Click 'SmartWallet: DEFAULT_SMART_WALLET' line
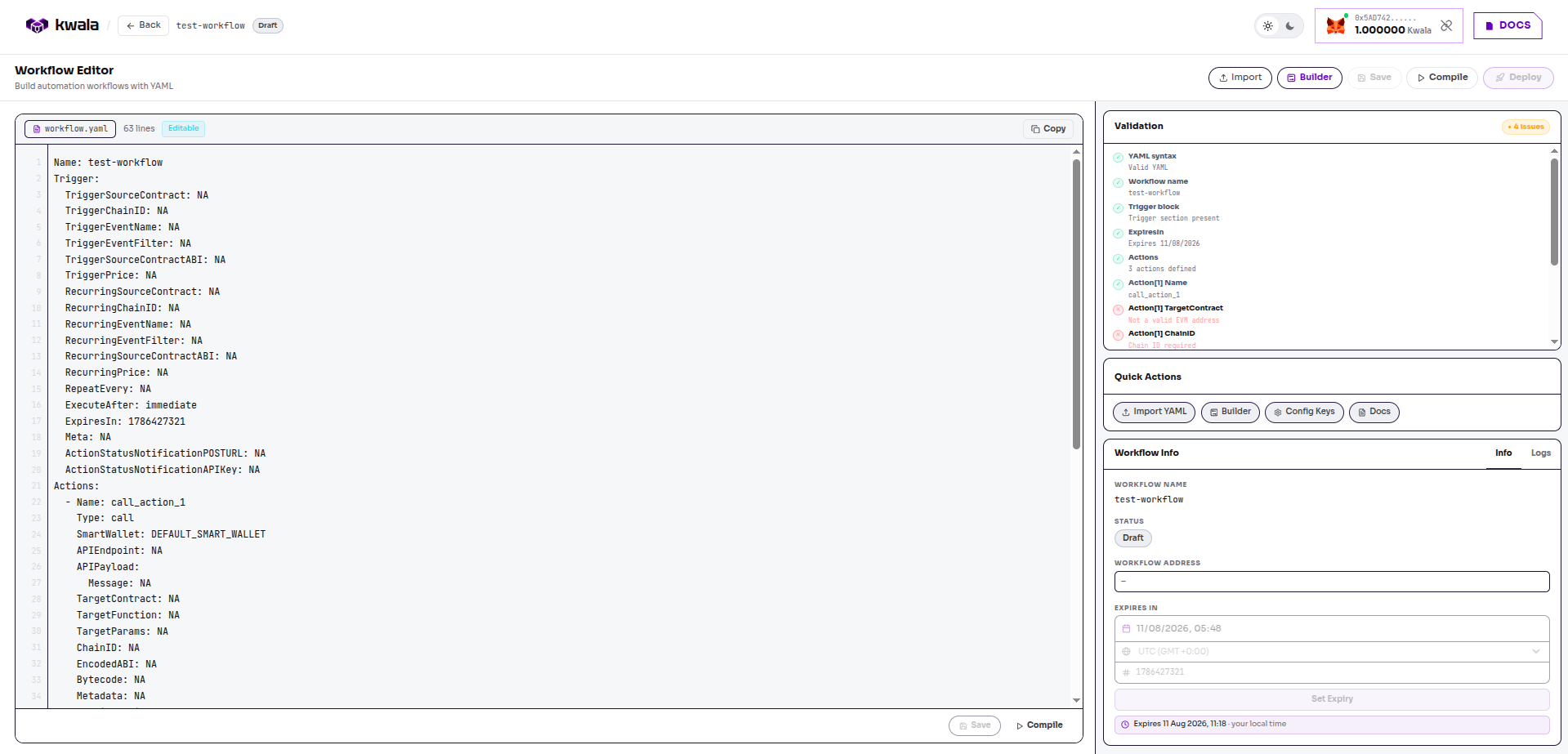 point(171,534)
